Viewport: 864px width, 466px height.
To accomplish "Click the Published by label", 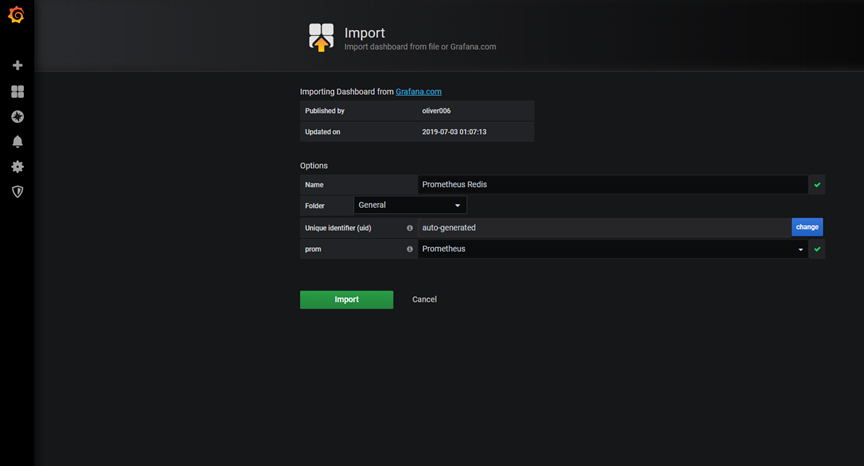I will tap(325, 111).
